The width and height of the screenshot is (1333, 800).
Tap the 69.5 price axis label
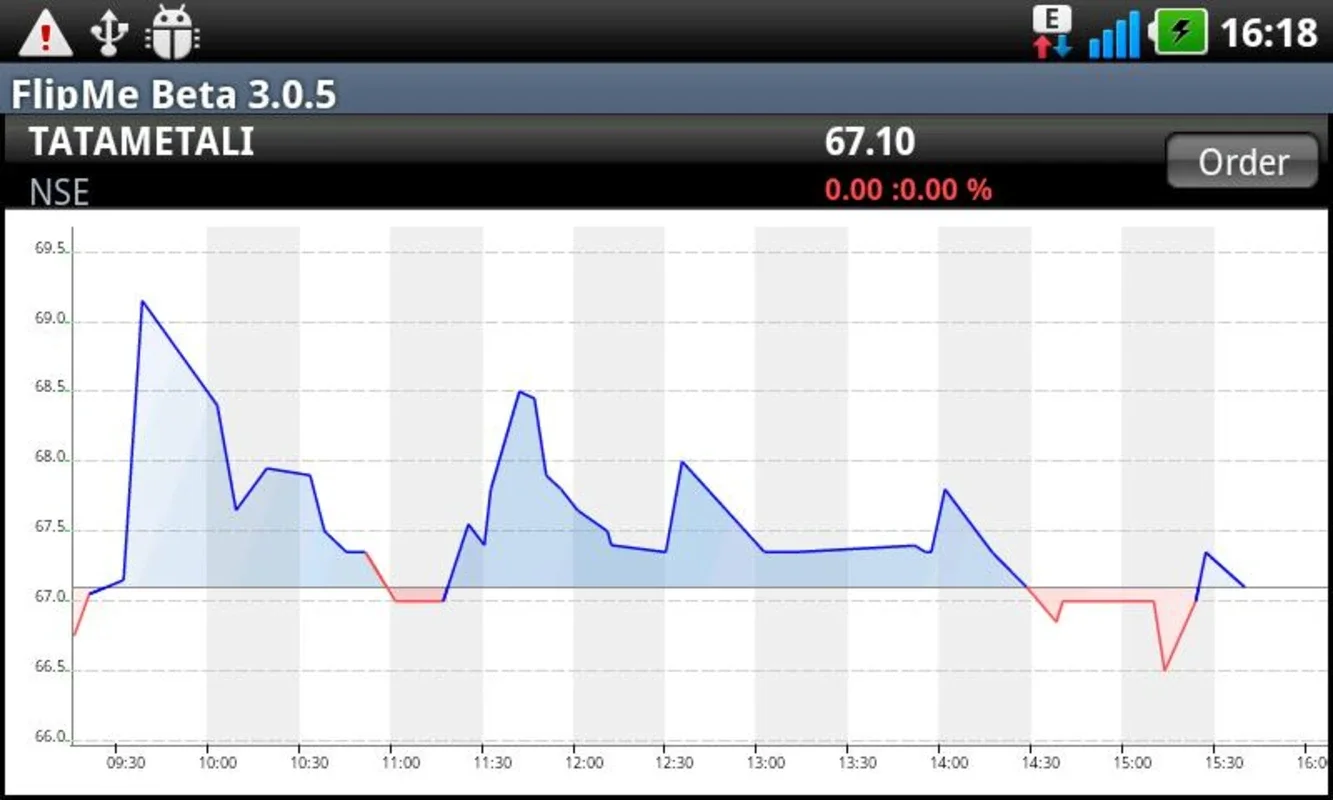pos(49,247)
